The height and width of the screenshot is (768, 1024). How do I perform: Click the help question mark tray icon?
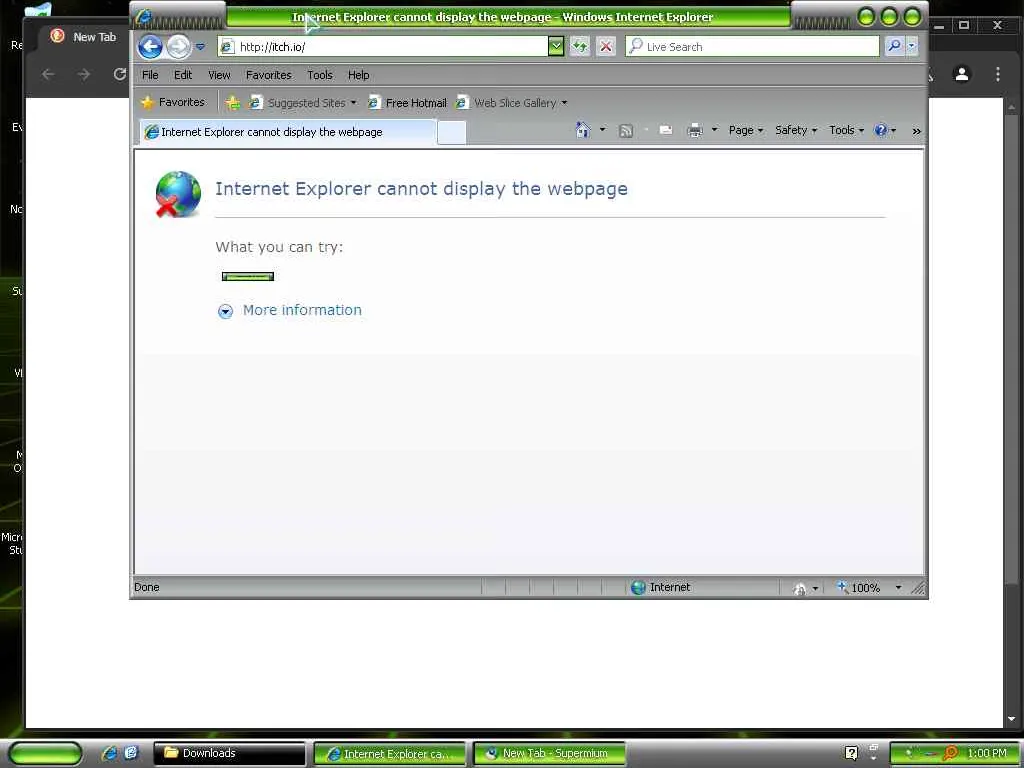(x=851, y=753)
